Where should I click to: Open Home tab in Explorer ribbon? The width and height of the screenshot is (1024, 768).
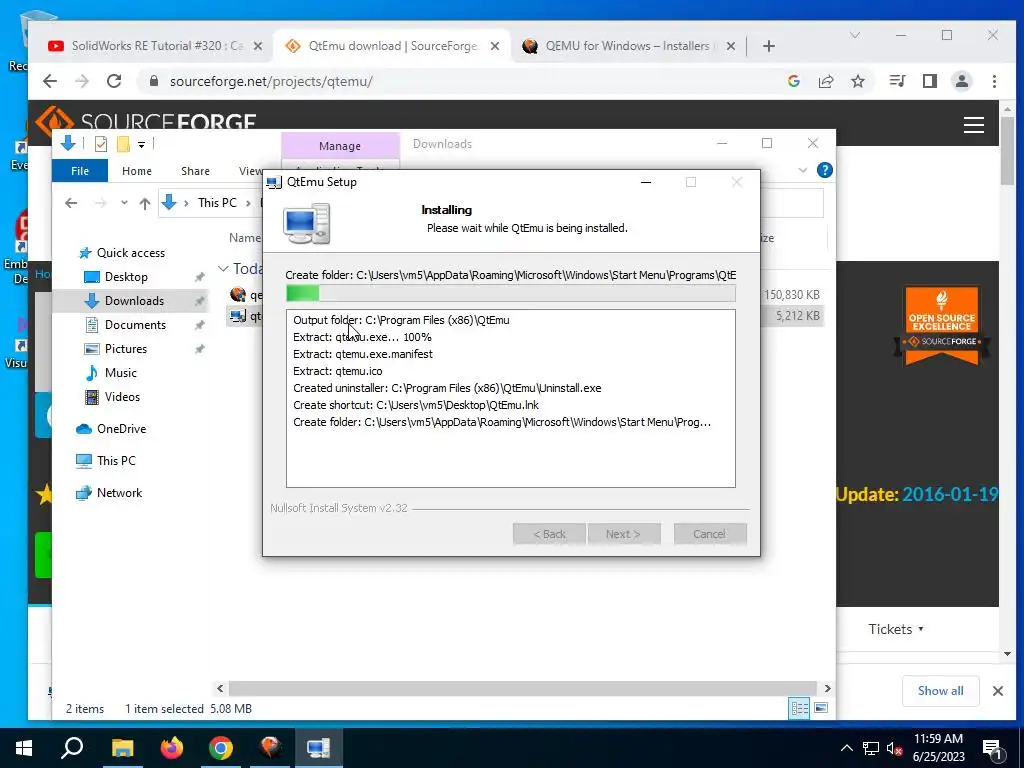point(136,170)
